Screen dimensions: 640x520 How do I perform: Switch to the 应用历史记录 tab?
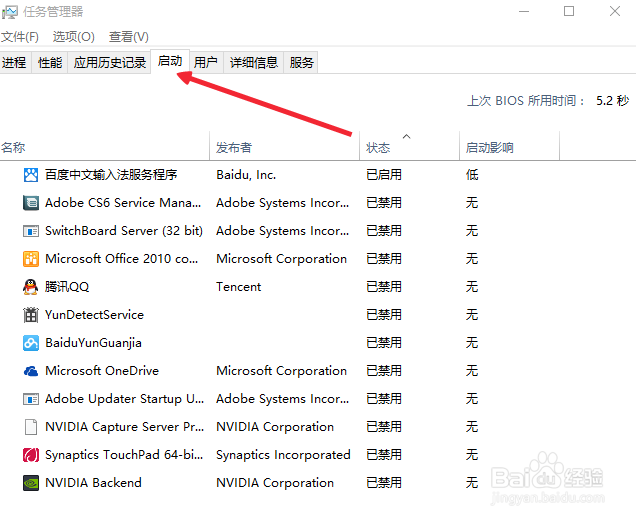(109, 62)
